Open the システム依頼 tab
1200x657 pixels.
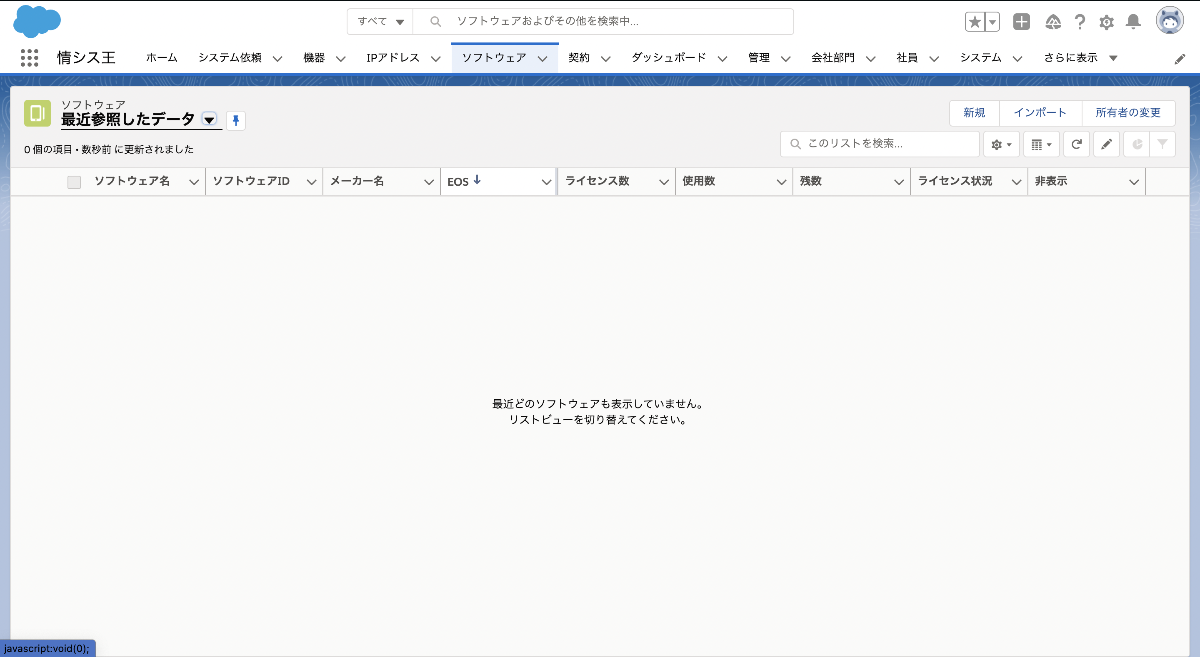(x=229, y=58)
